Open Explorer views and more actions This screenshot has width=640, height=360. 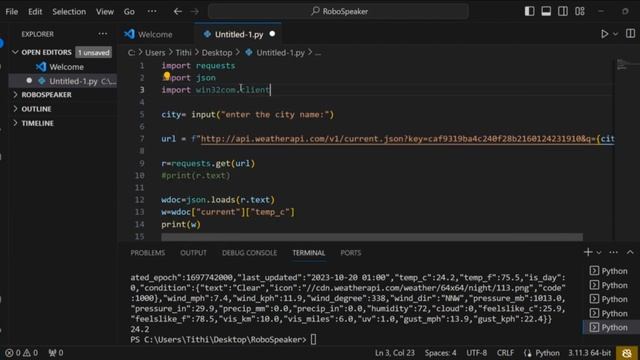(x=102, y=34)
